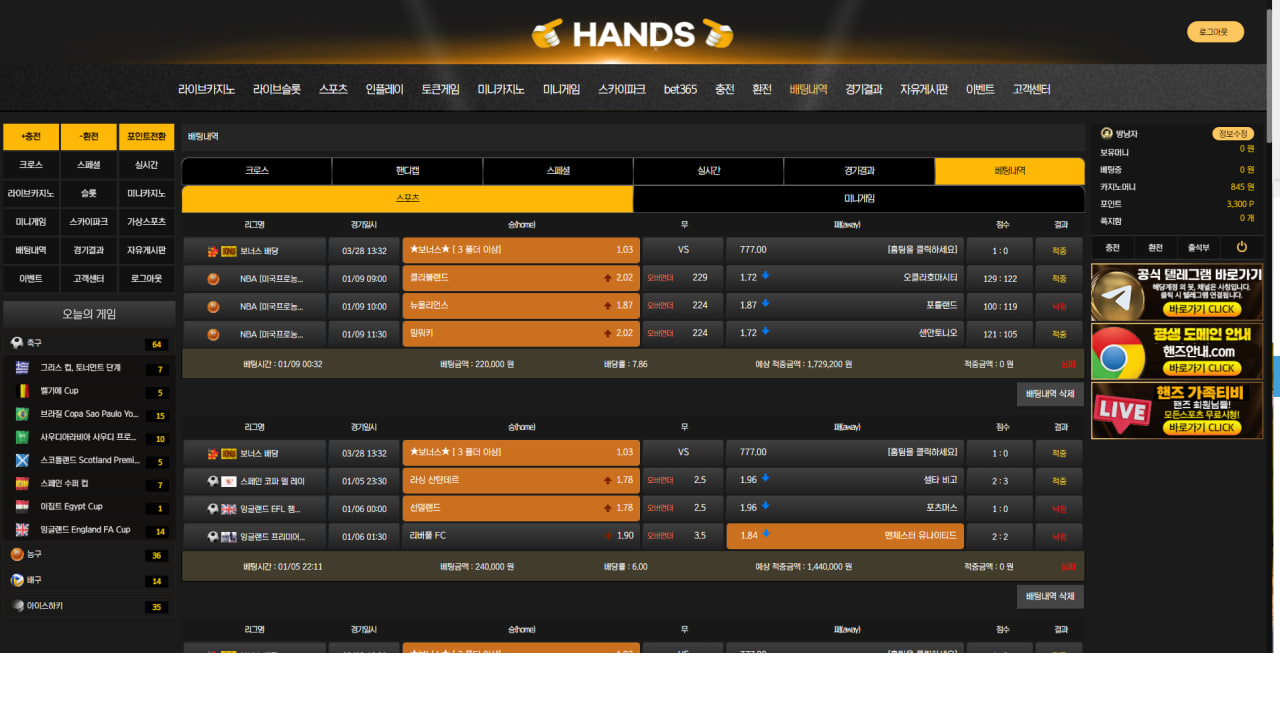Click the Chrome domain guide banner

1176,351
